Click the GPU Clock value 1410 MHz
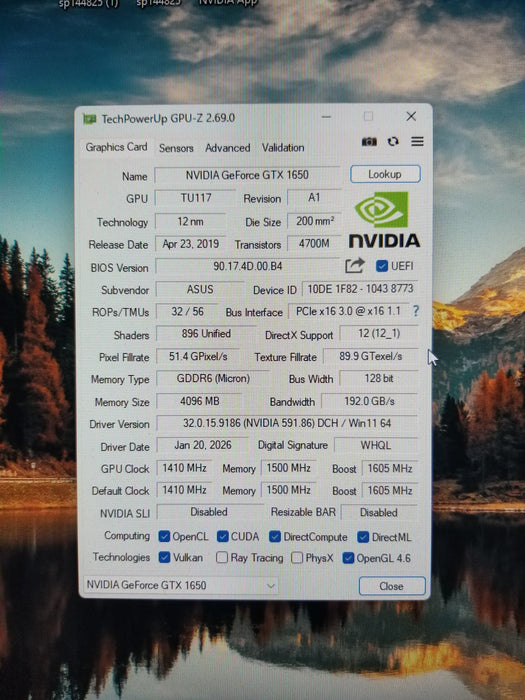The height and width of the screenshot is (700, 525). tap(184, 468)
